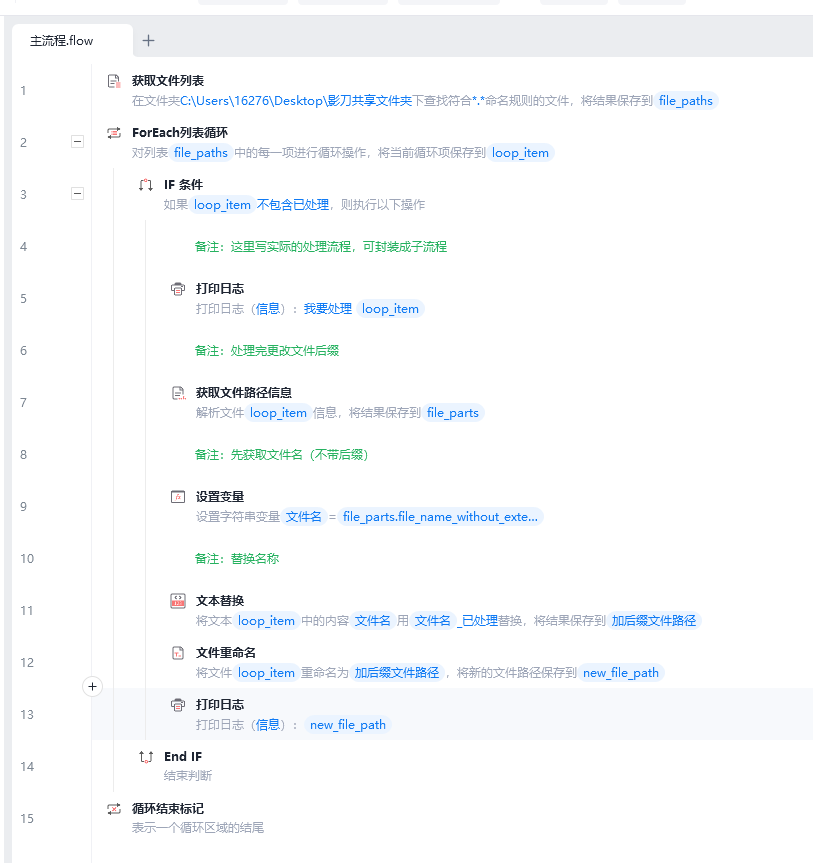
Task: Select the End IF step title
Action: (183, 757)
